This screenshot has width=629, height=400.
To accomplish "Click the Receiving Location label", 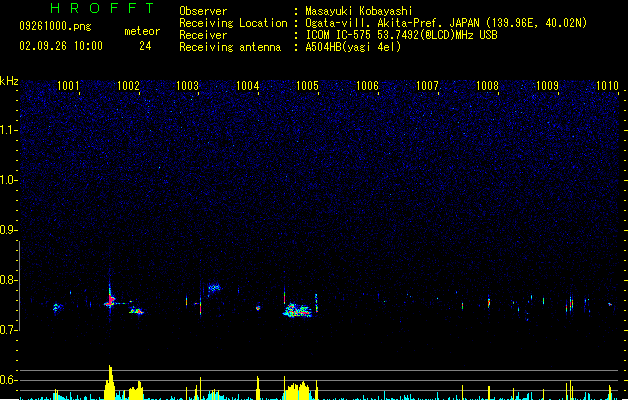I will (233, 23).
